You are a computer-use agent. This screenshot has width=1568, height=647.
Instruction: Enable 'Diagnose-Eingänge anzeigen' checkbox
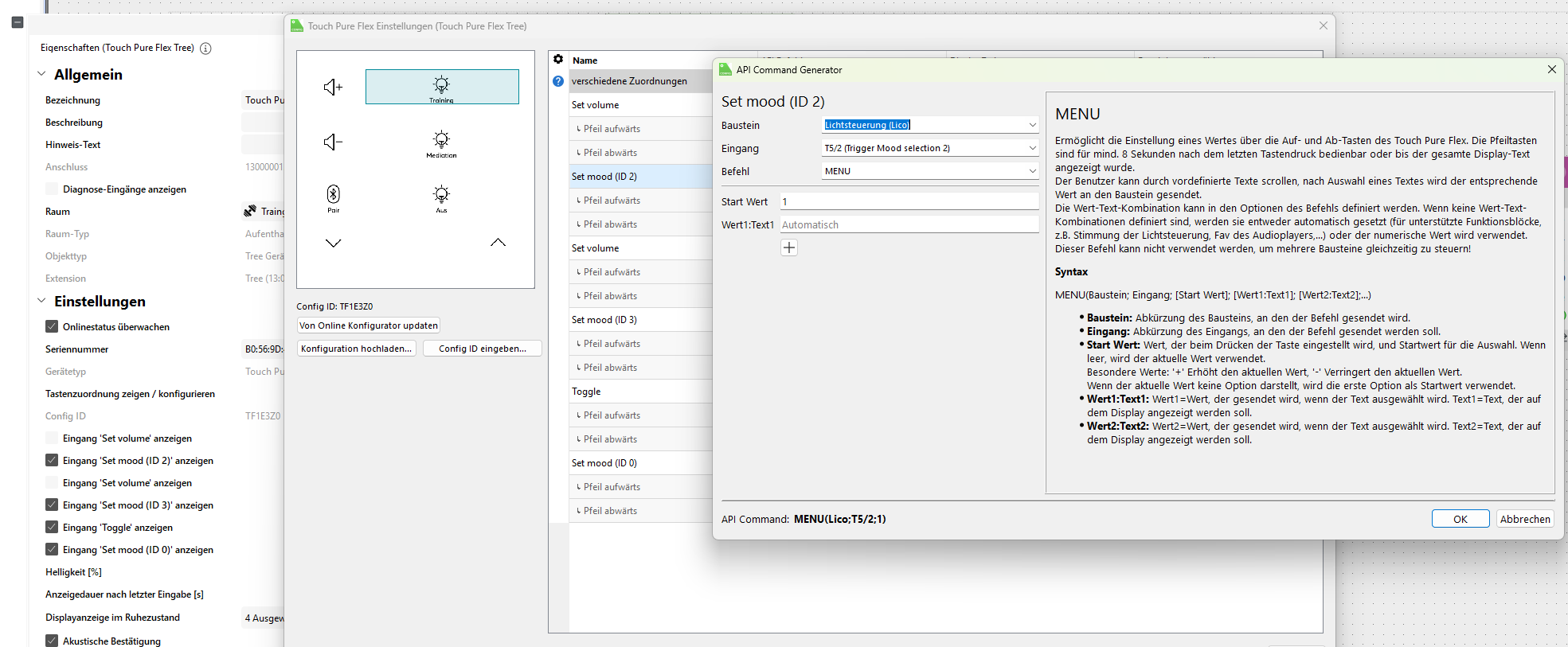tap(52, 189)
